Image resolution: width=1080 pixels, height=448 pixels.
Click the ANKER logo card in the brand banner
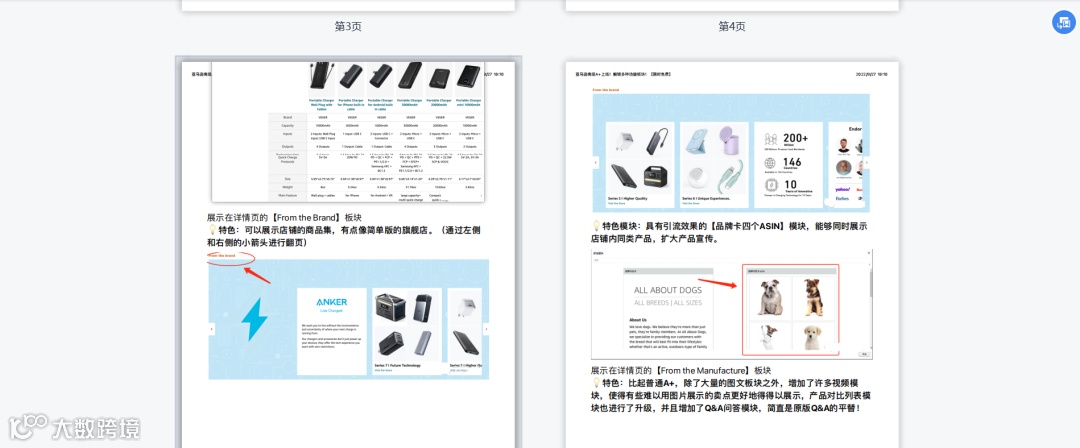point(332,331)
